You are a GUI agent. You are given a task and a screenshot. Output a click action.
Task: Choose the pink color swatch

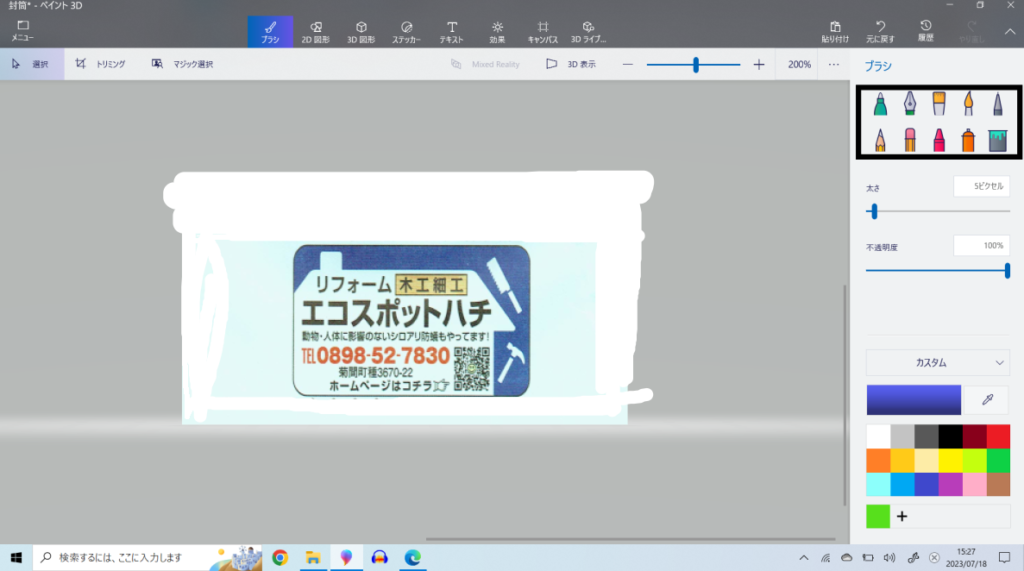point(974,485)
